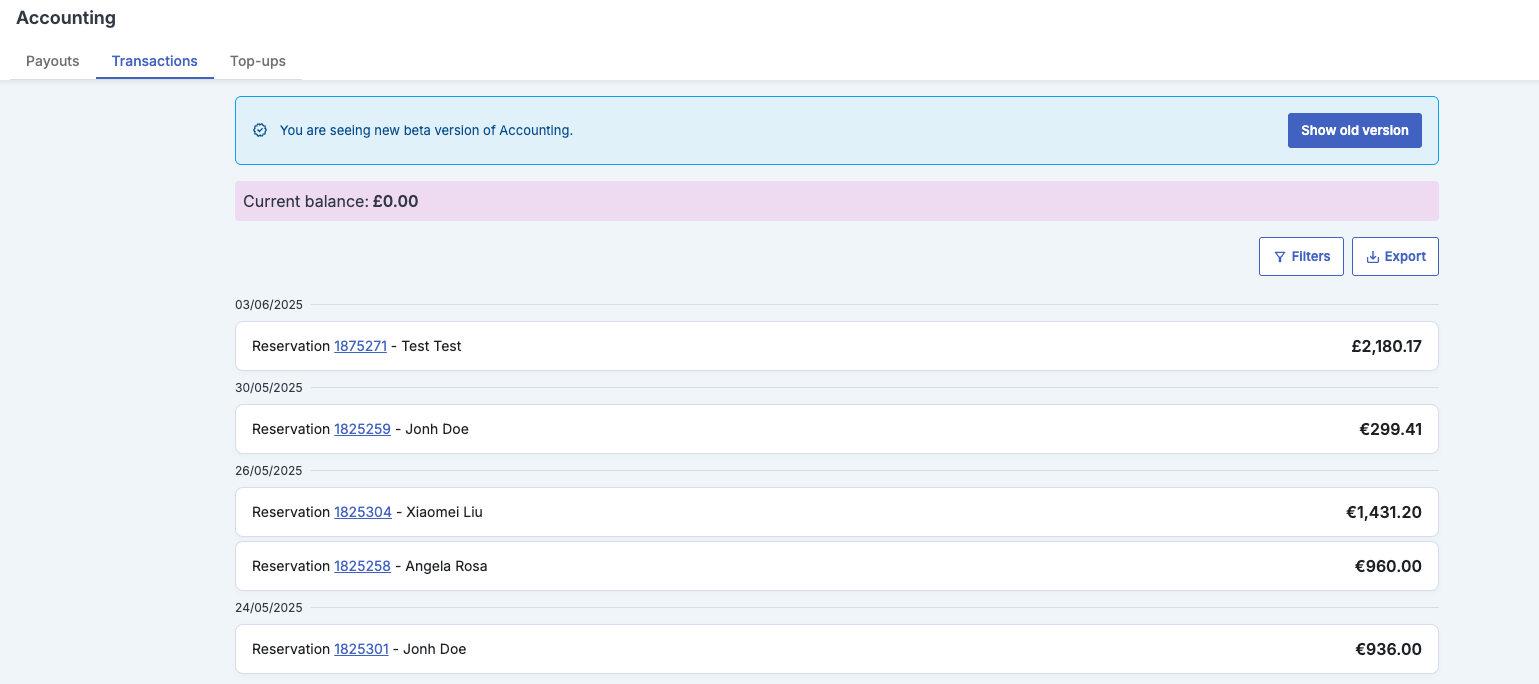Viewport: 1539px width, 684px height.
Task: Open the Filters button
Action: tap(1301, 256)
